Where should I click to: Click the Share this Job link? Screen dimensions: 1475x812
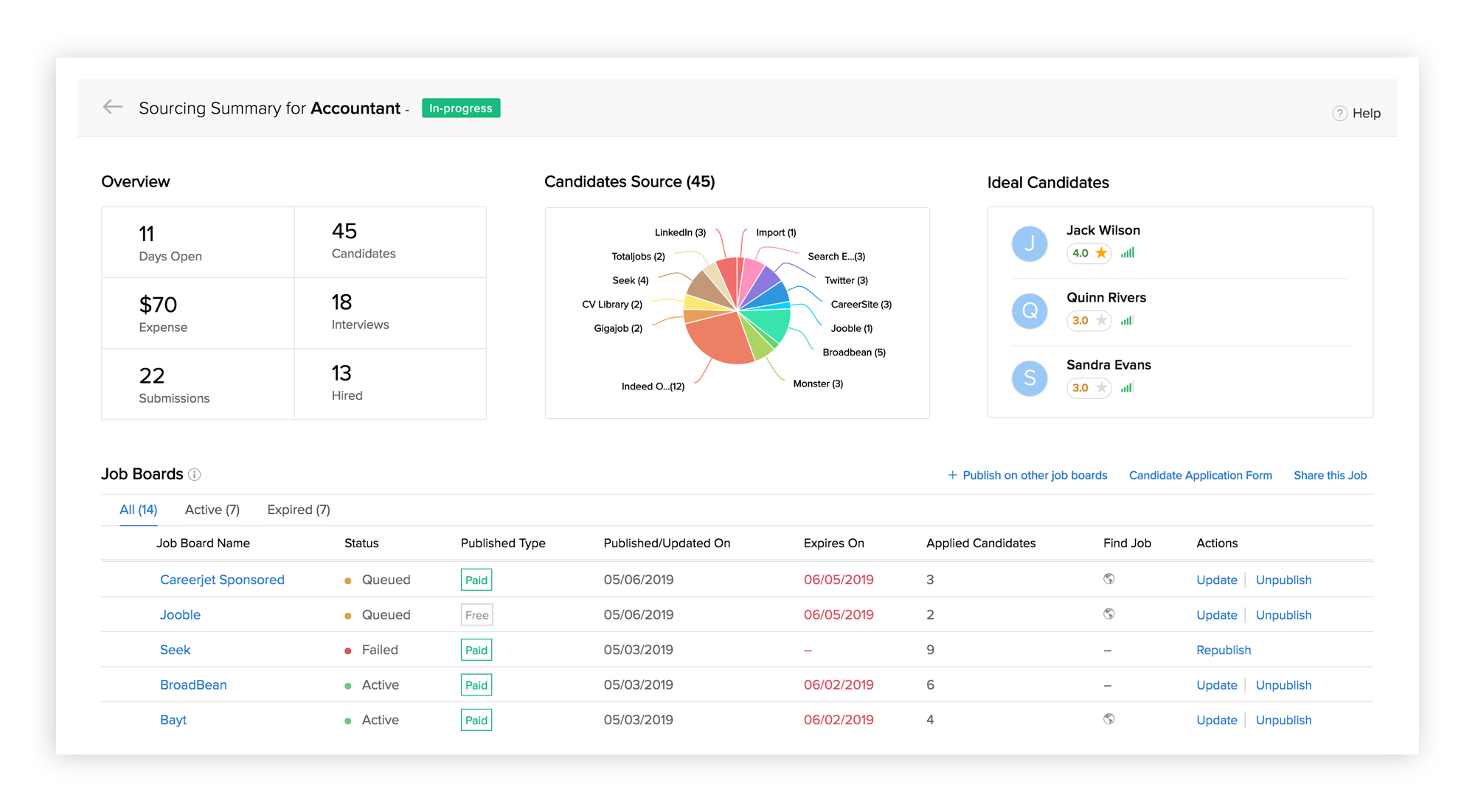(1330, 476)
